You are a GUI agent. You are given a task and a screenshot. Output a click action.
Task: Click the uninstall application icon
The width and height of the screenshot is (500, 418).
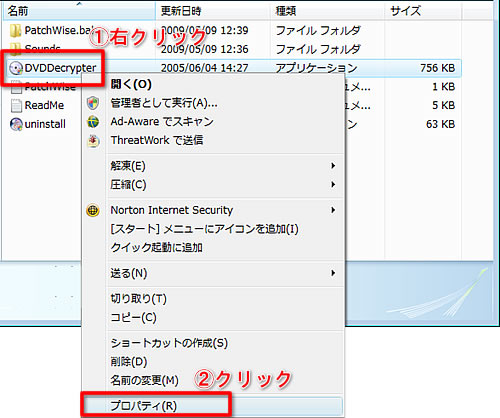16,124
